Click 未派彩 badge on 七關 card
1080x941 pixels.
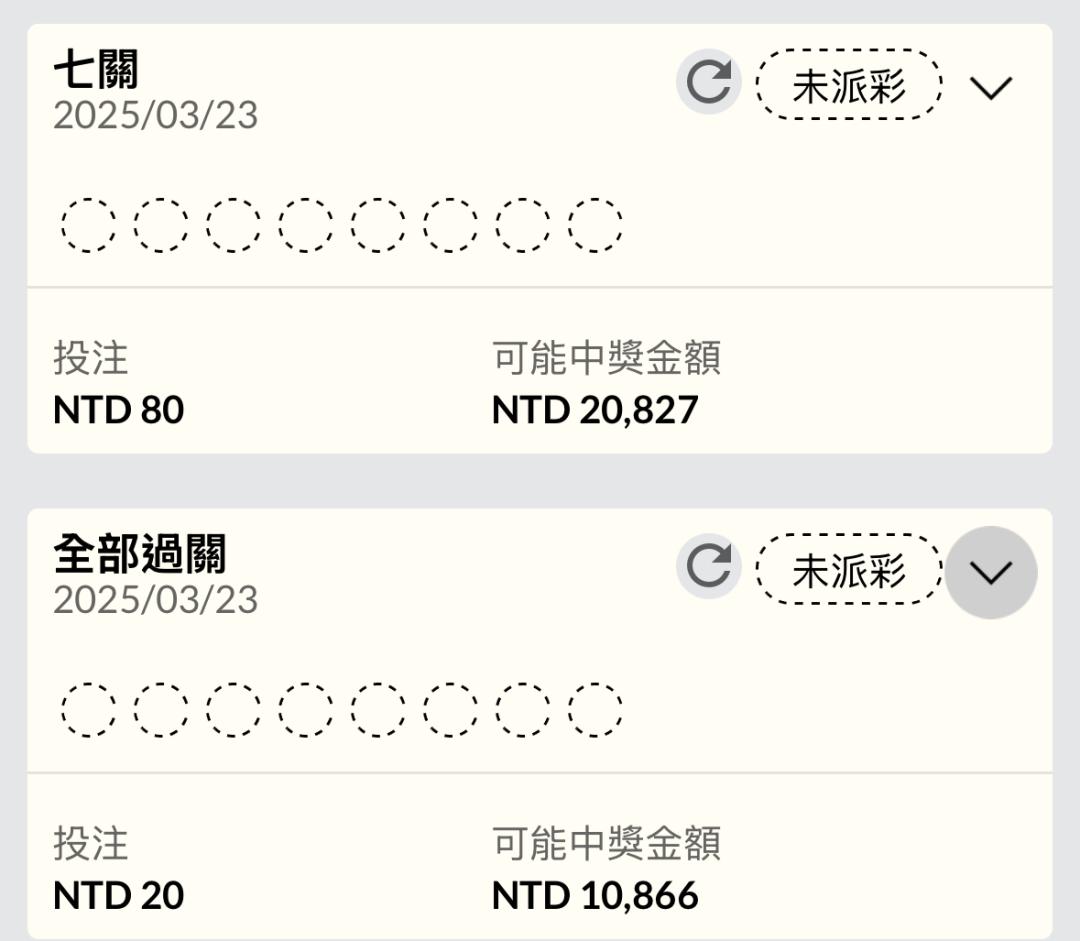(848, 86)
